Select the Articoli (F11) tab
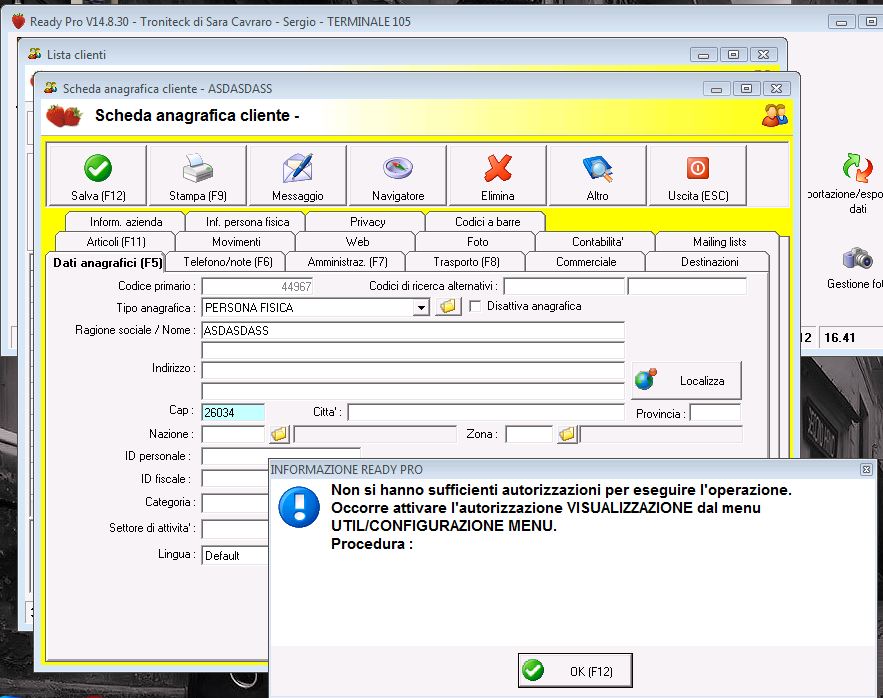 [x=115, y=242]
